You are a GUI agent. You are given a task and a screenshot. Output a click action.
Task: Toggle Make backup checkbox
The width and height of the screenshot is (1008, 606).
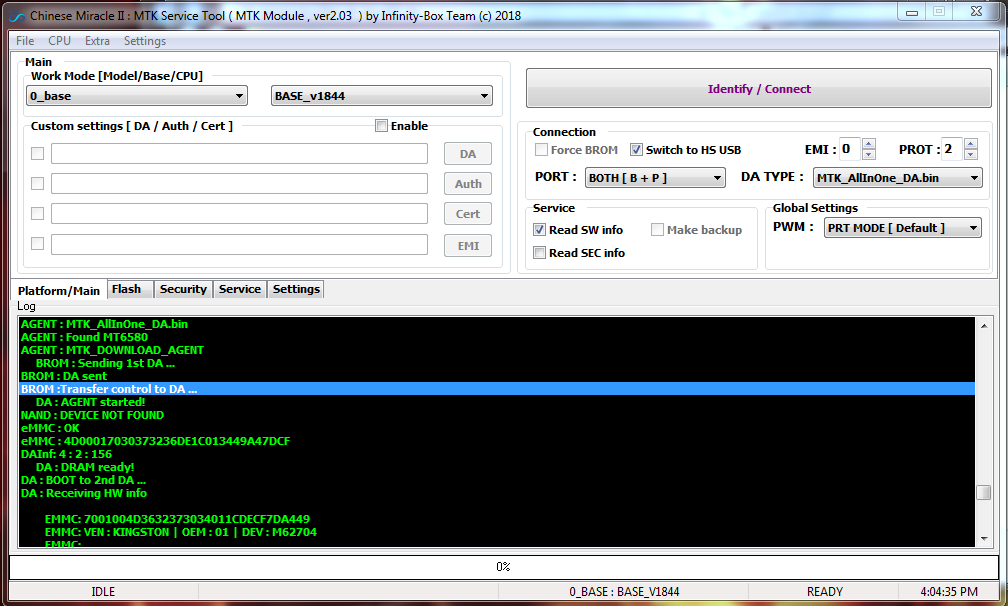pos(657,229)
